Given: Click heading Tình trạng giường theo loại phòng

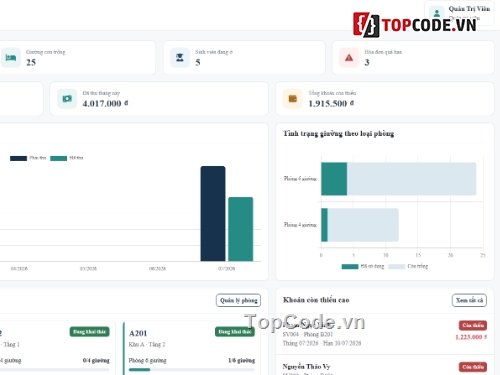Looking at the screenshot, I should pyautogui.click(x=339, y=134).
